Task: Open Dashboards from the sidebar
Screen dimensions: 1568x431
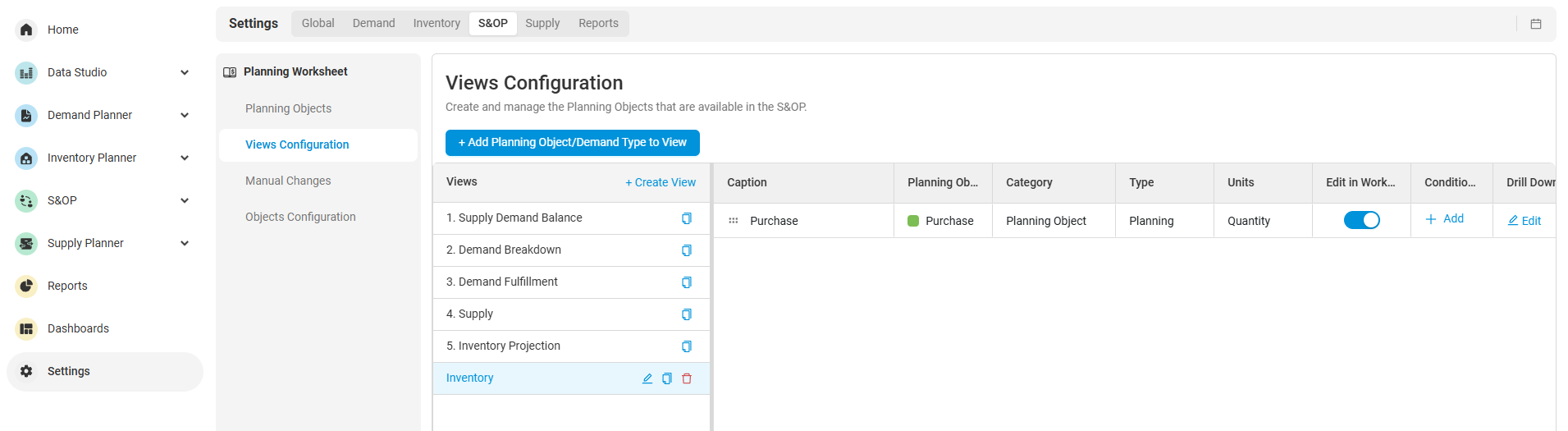Action: 78,328
